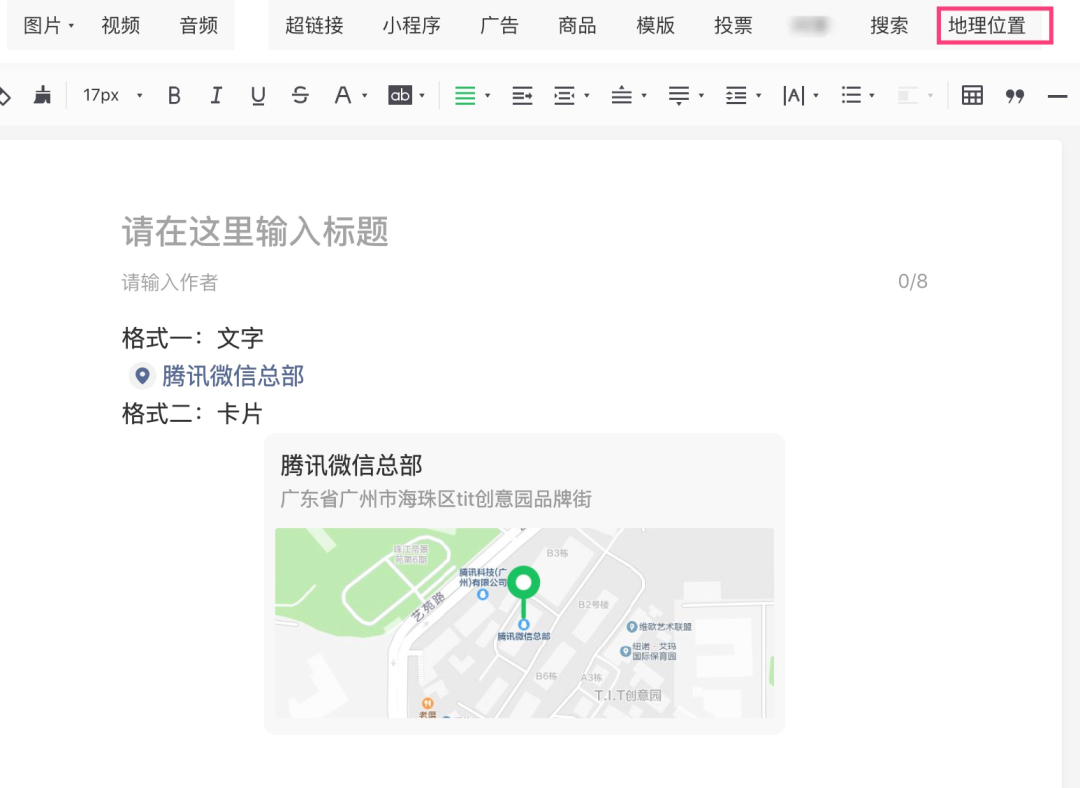Click the article title field 请在这里输入标题
Viewport: 1080px width, 788px height.
(x=255, y=231)
